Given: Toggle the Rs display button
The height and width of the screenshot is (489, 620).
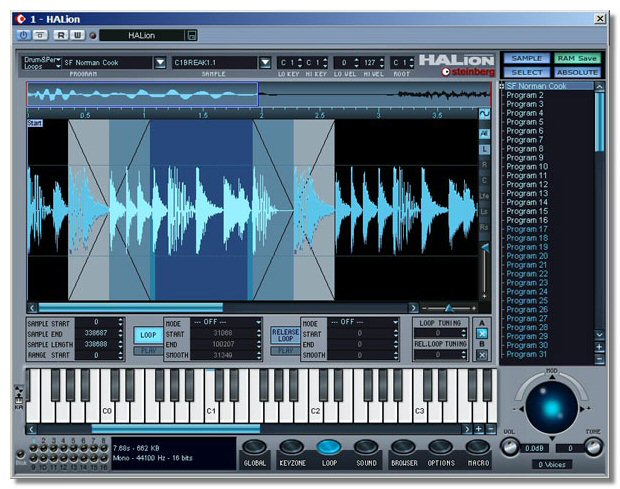Looking at the screenshot, I should point(484,227).
